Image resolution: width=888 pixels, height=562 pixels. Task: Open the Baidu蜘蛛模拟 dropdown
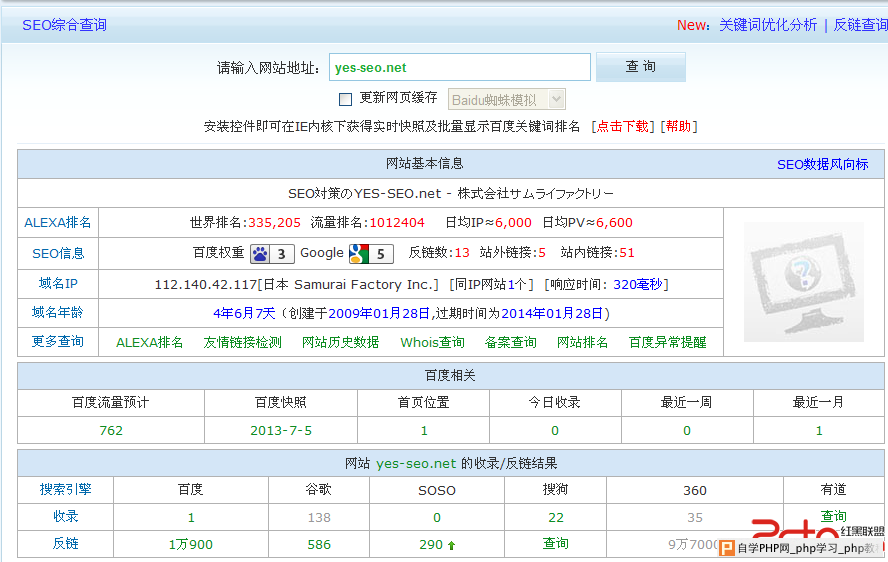[x=506, y=100]
